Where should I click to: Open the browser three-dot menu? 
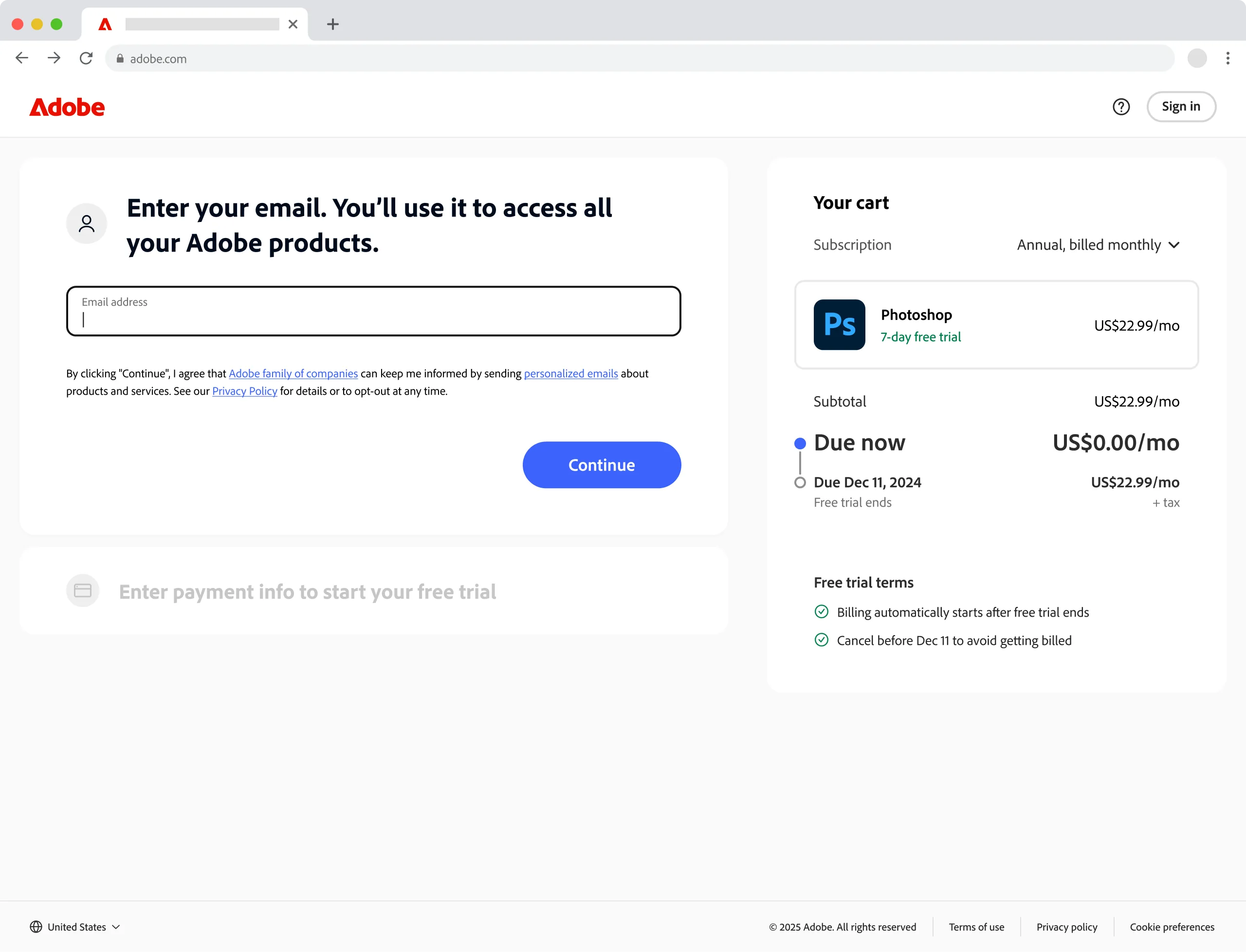[1228, 58]
